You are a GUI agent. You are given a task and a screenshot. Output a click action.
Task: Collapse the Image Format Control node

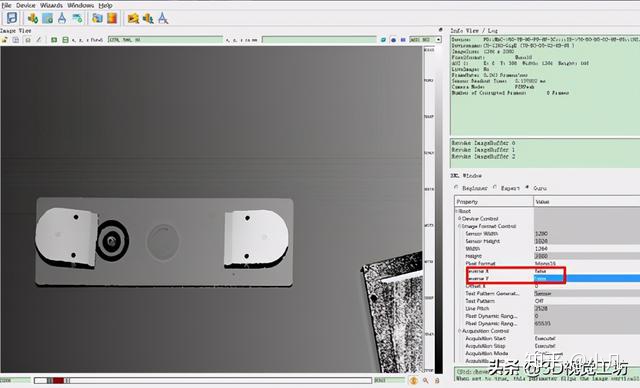(x=459, y=226)
